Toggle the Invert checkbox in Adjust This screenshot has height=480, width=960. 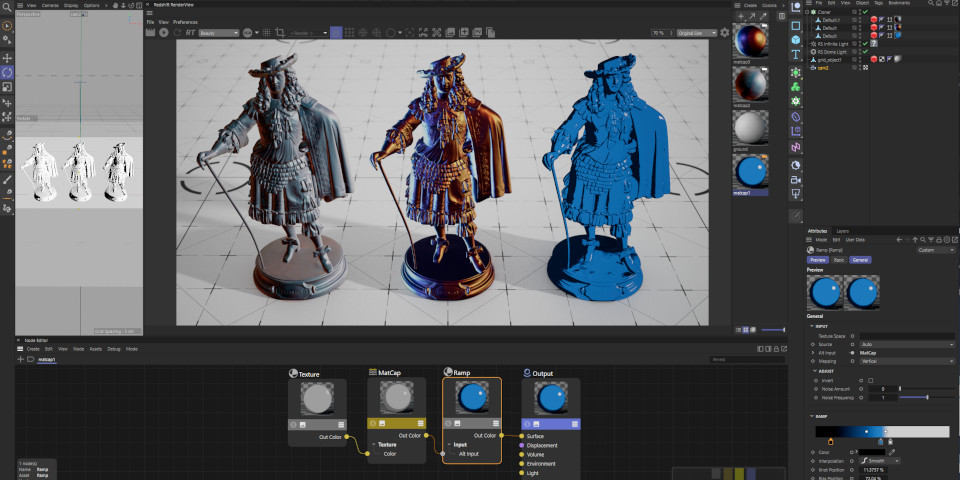870,380
